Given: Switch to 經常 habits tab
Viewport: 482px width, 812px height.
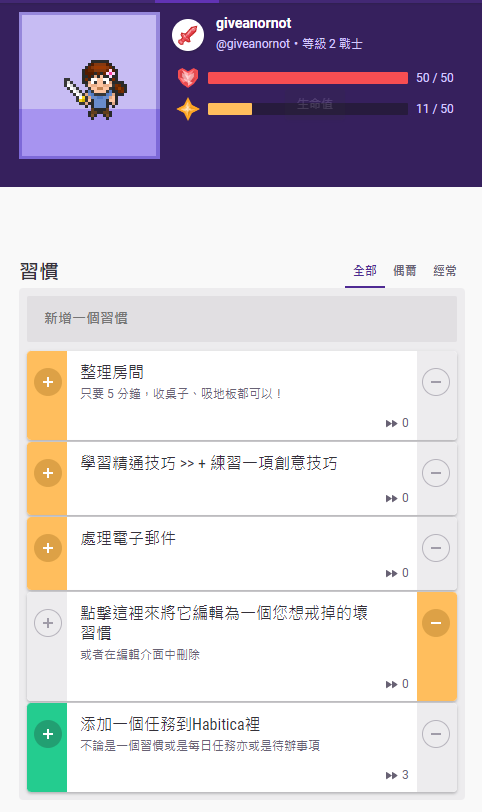Looking at the screenshot, I should point(445,271).
